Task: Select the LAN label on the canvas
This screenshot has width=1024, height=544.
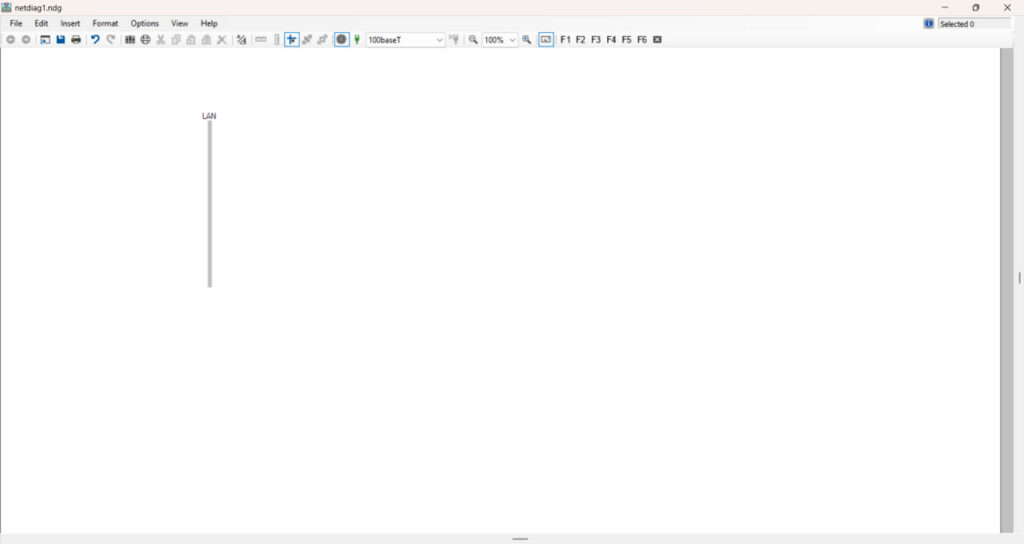Action: (x=209, y=116)
